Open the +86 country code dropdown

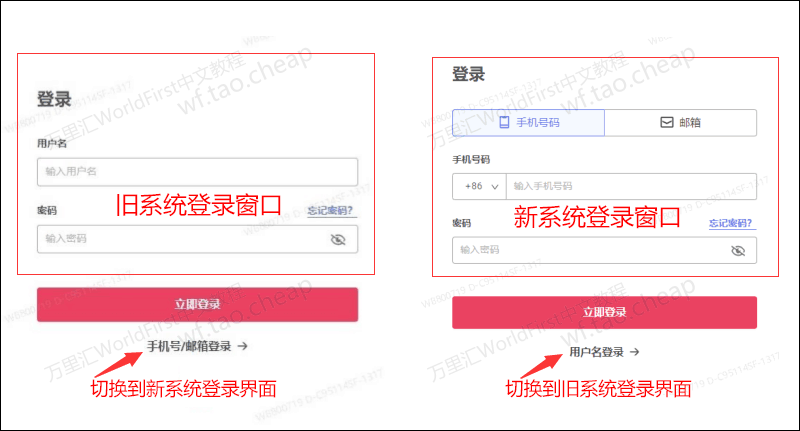[x=479, y=186]
